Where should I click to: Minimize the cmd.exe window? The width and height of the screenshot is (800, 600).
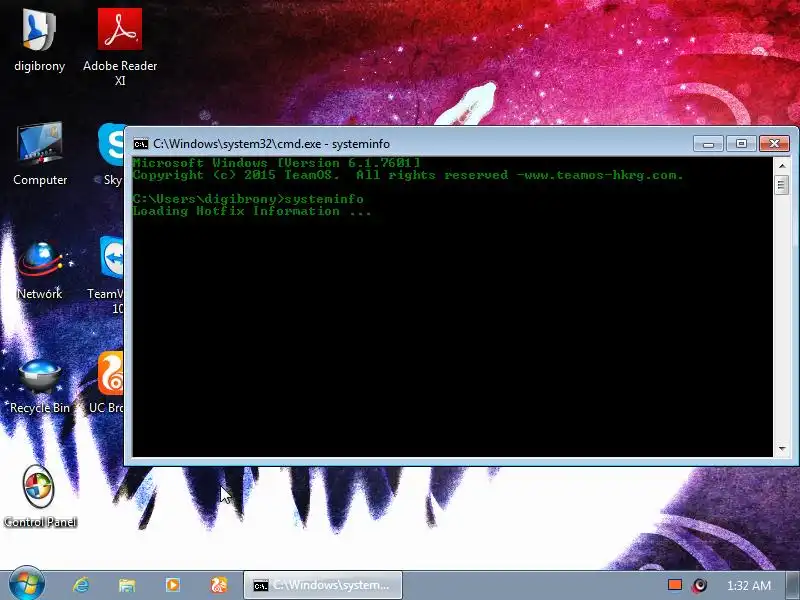708,144
